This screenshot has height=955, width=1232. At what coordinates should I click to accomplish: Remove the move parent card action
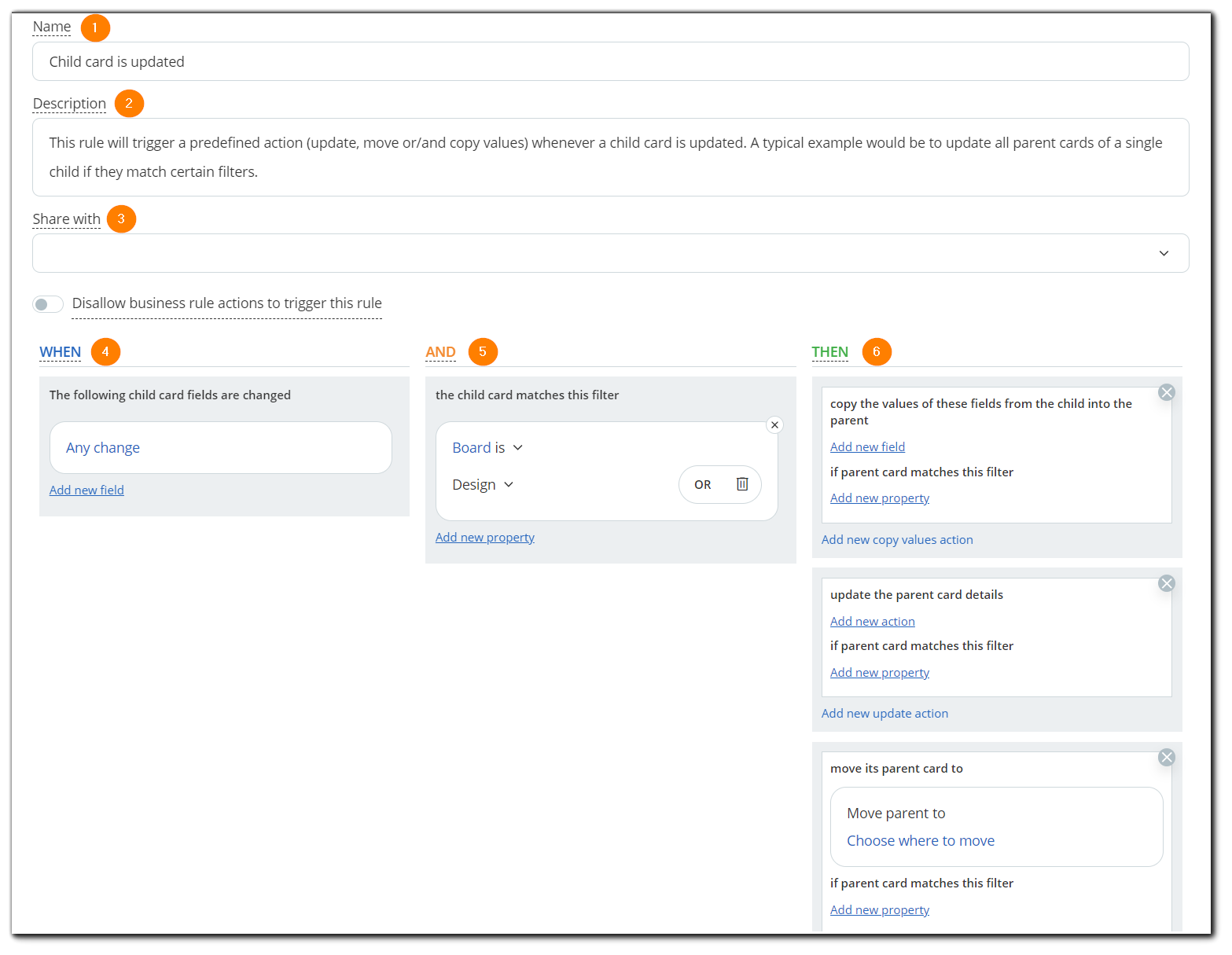[x=1167, y=757]
